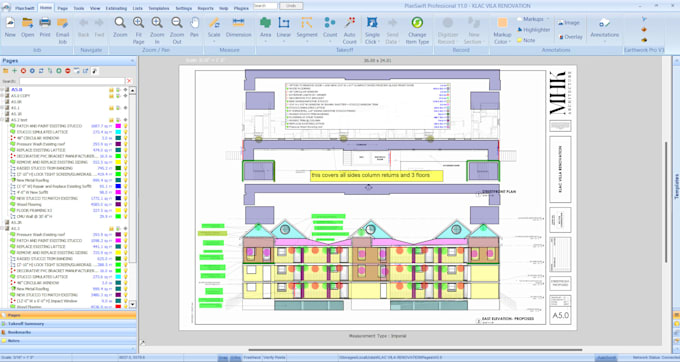
Task: Click the Pages panel button
Action: (x=68, y=315)
